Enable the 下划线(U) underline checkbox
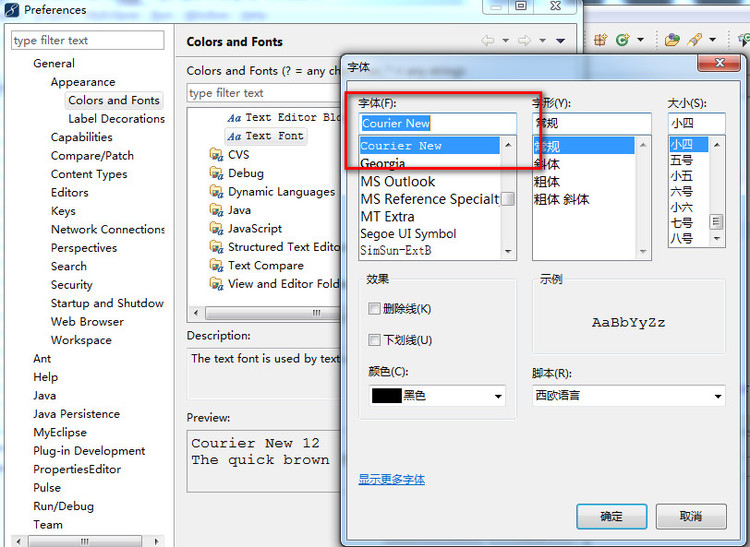Screen dimensions: 750x547 [x=374, y=340]
